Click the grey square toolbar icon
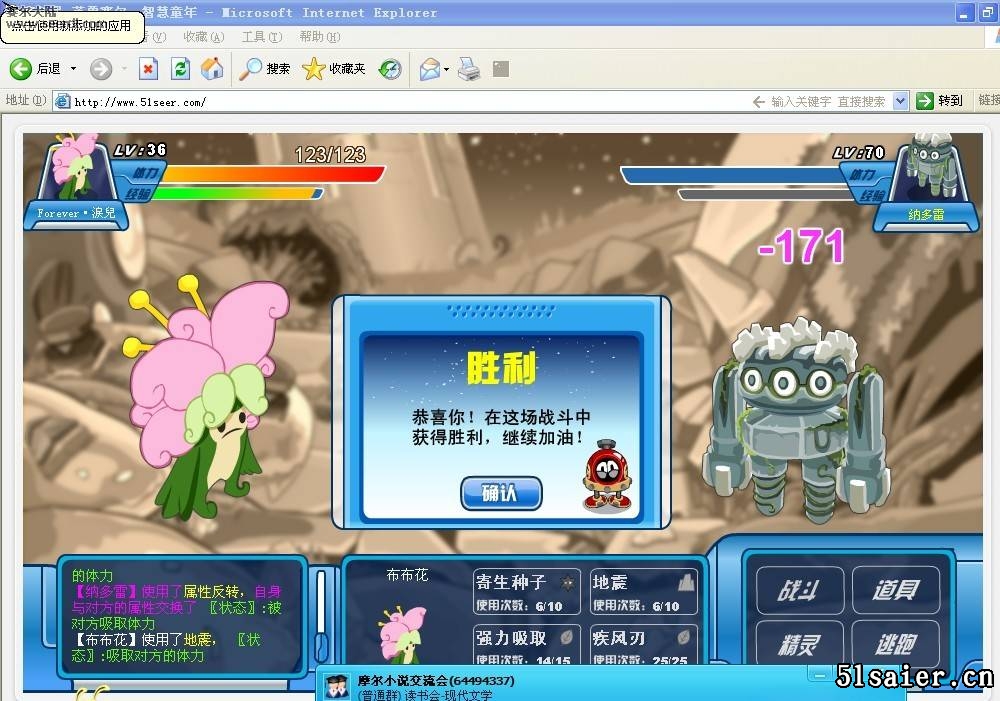Image resolution: width=1000 pixels, height=701 pixels. [501, 69]
